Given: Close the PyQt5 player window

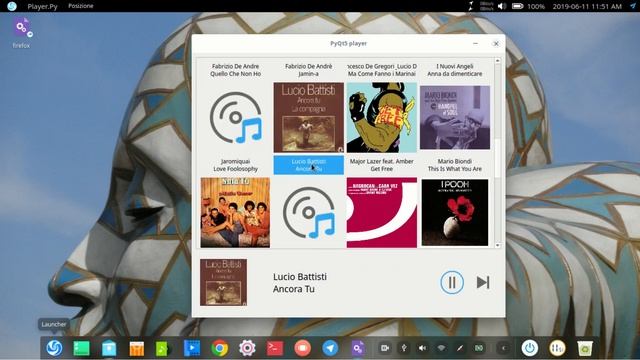Looking at the screenshot, I should click(496, 43).
